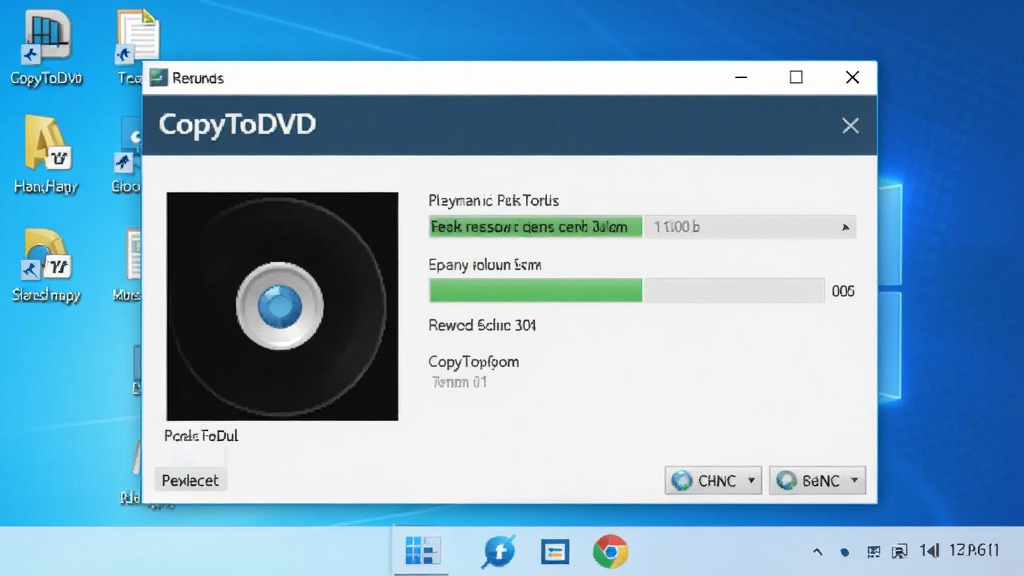1024x576 pixels.
Task: Click the Porde FoDul caption
Action: pos(201,436)
